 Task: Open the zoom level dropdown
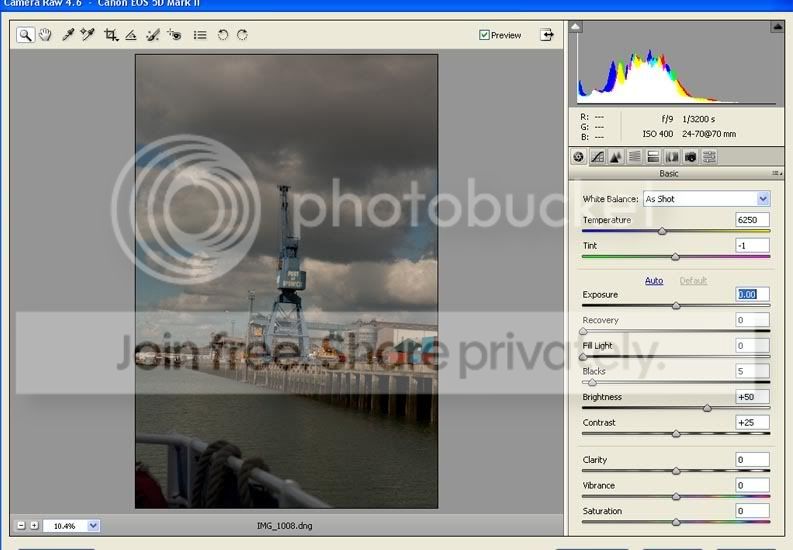point(93,525)
